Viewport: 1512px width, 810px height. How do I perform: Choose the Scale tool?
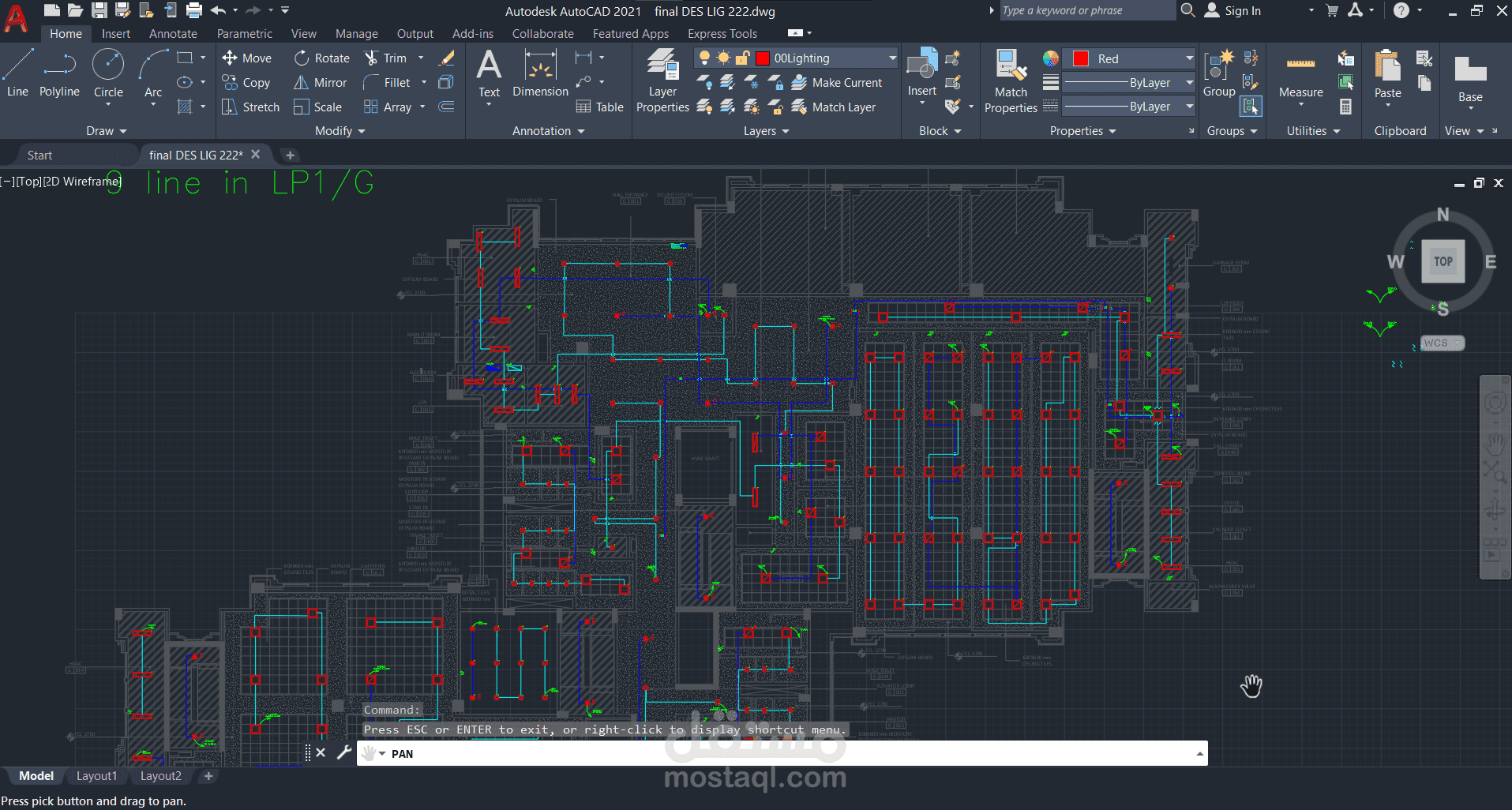coord(317,107)
